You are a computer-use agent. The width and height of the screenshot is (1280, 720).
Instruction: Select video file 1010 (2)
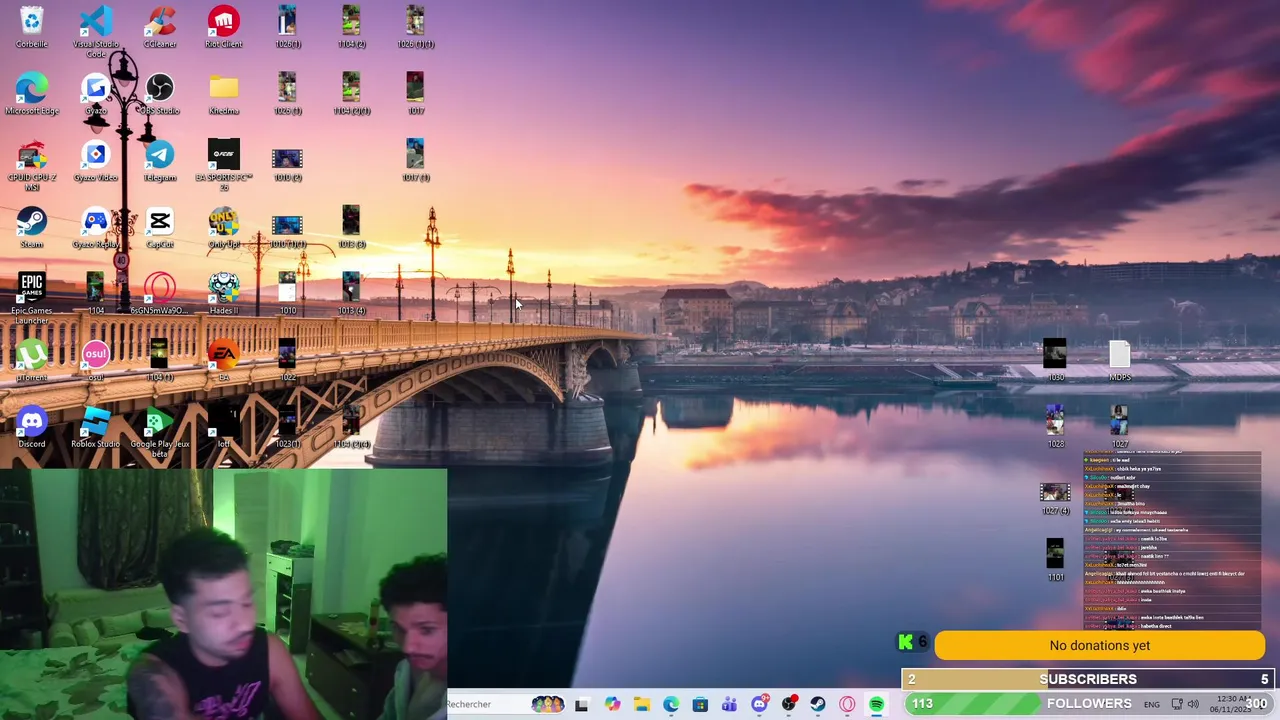pyautogui.click(x=287, y=163)
